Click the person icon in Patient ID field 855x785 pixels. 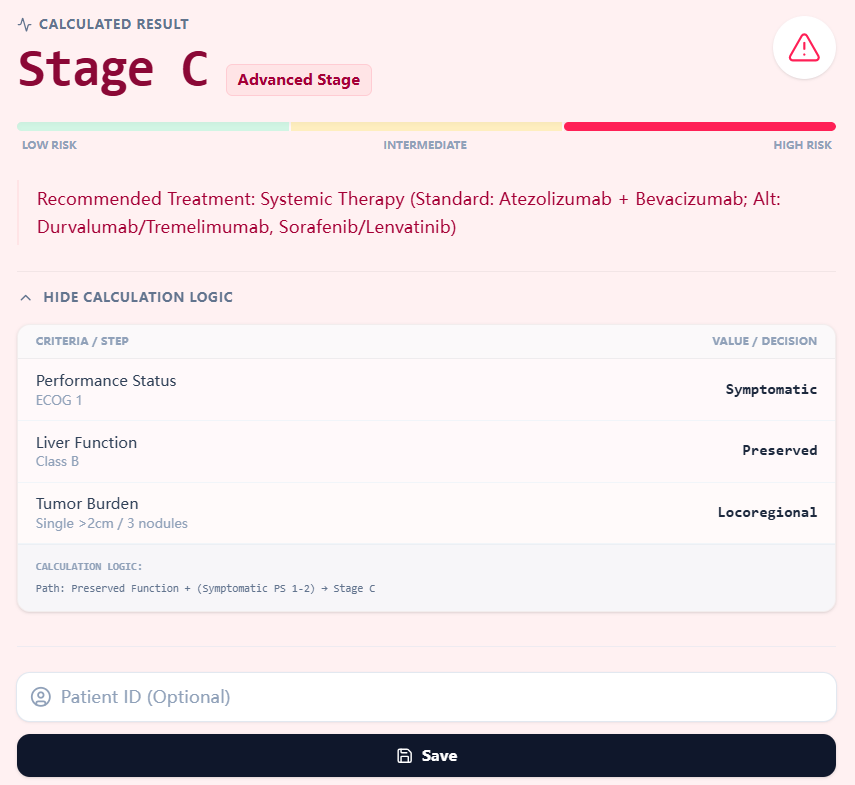click(40, 697)
